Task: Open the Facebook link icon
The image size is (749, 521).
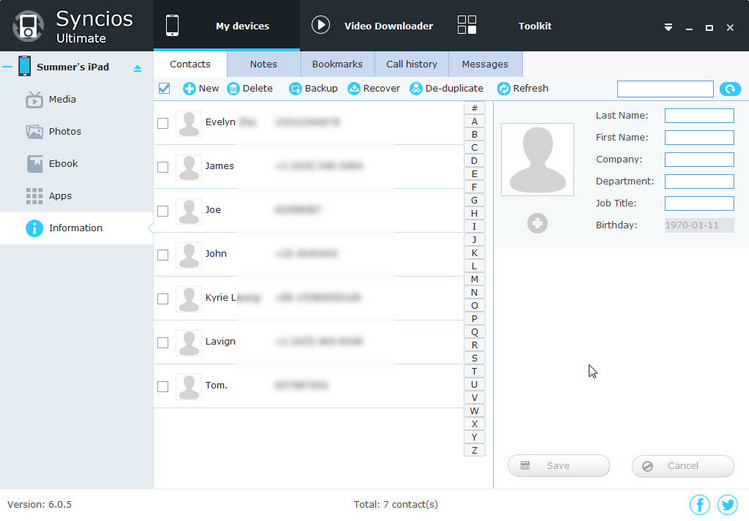Action: click(699, 504)
